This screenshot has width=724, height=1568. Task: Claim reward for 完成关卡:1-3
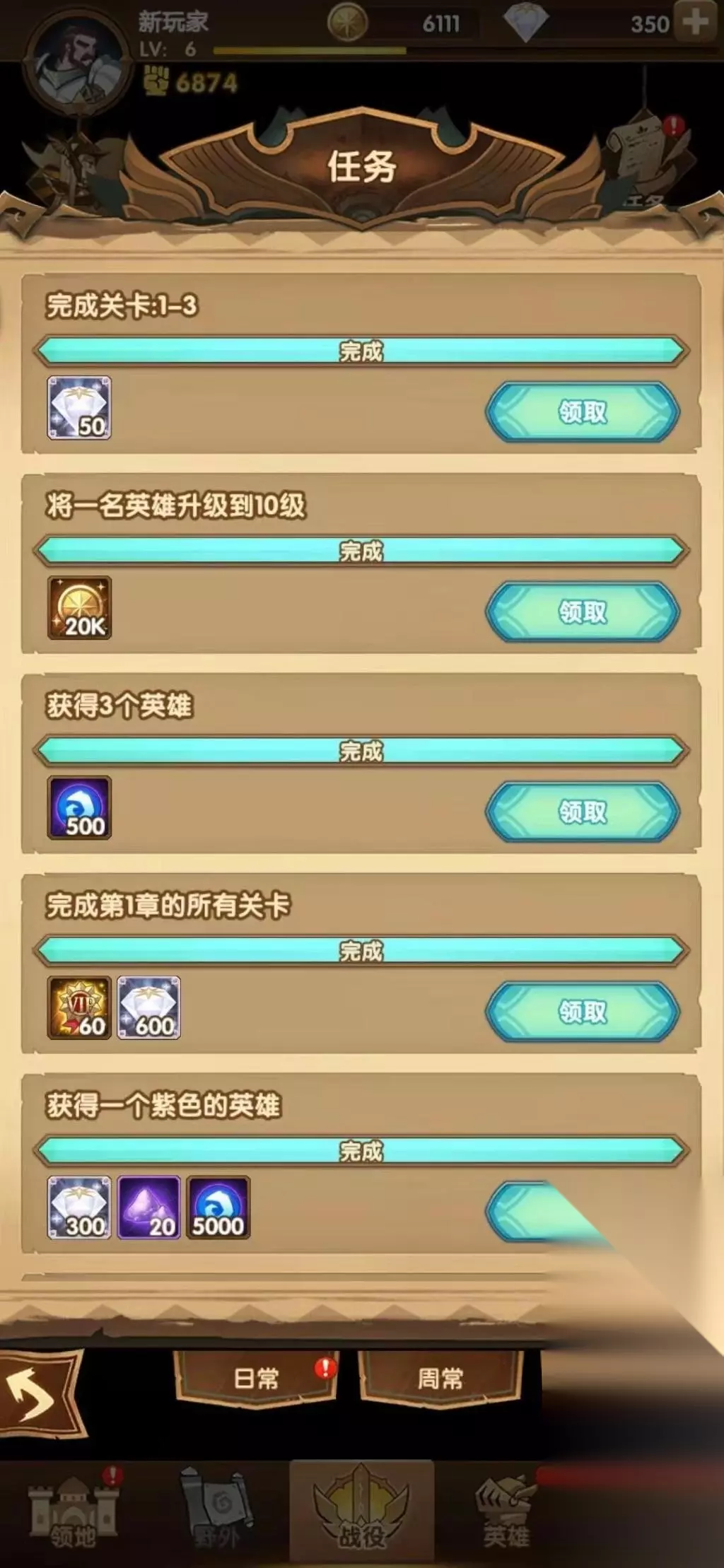coord(583,412)
